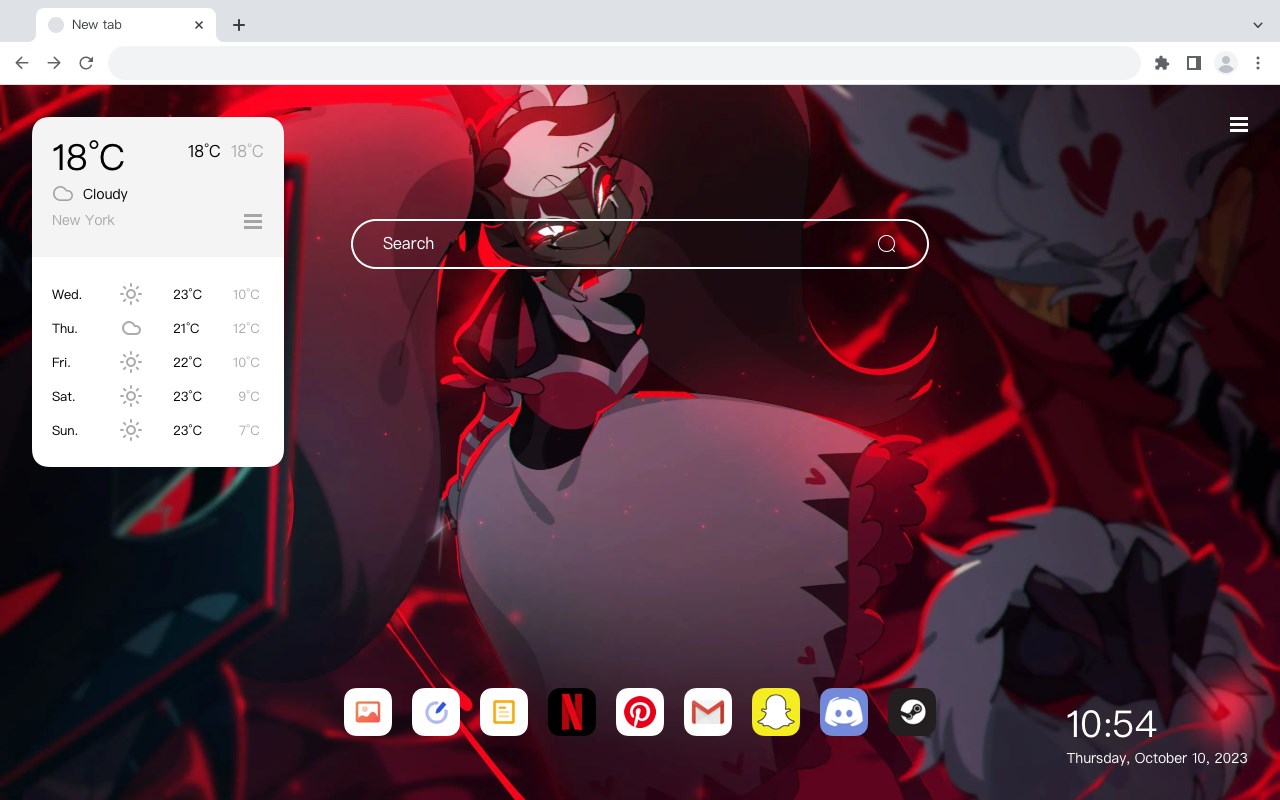Click the magnifier icon in Search bar

(887, 244)
